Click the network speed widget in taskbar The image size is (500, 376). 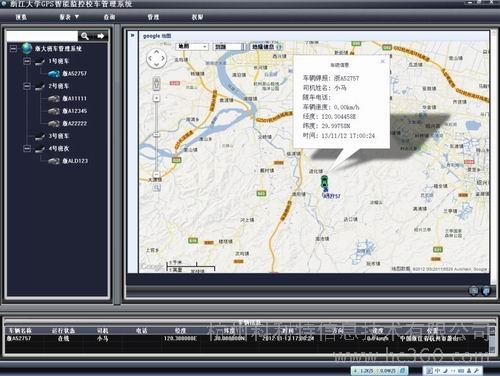click(x=380, y=370)
